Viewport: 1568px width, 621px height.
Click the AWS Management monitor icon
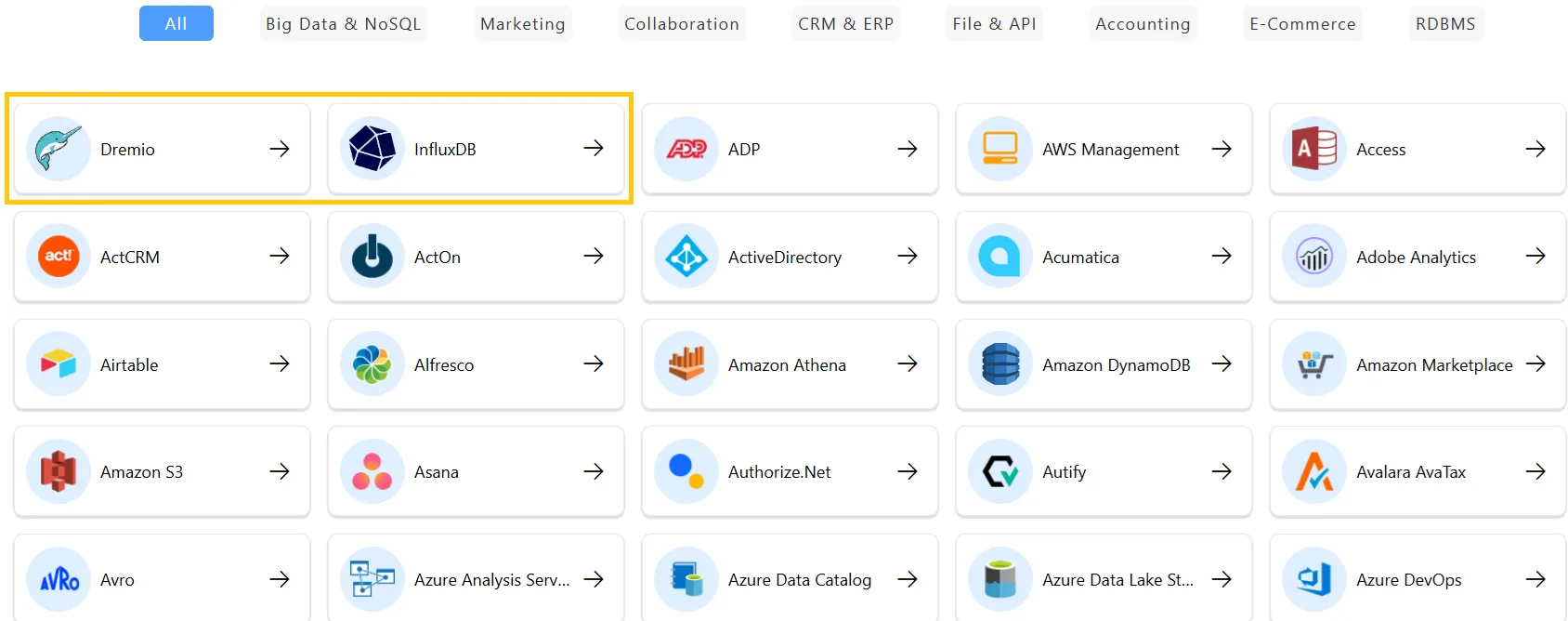(x=1000, y=149)
